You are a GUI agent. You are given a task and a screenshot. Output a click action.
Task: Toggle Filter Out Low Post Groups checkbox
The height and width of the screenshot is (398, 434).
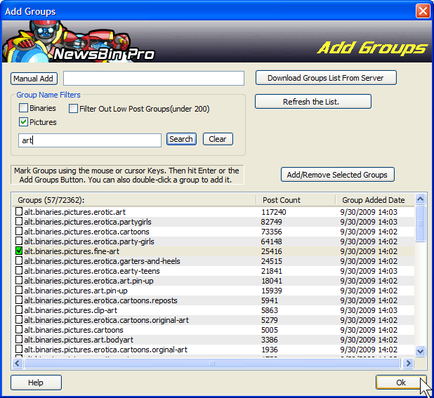pyautogui.click(x=73, y=108)
